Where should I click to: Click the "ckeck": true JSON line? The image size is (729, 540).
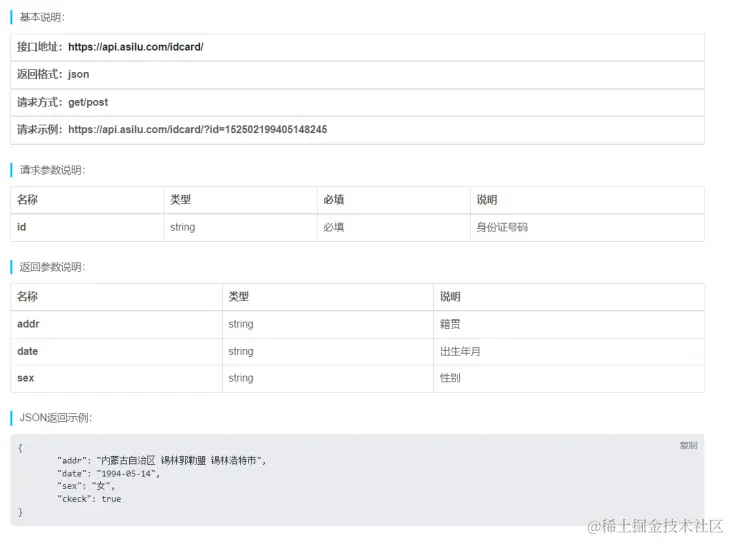click(x=89, y=499)
